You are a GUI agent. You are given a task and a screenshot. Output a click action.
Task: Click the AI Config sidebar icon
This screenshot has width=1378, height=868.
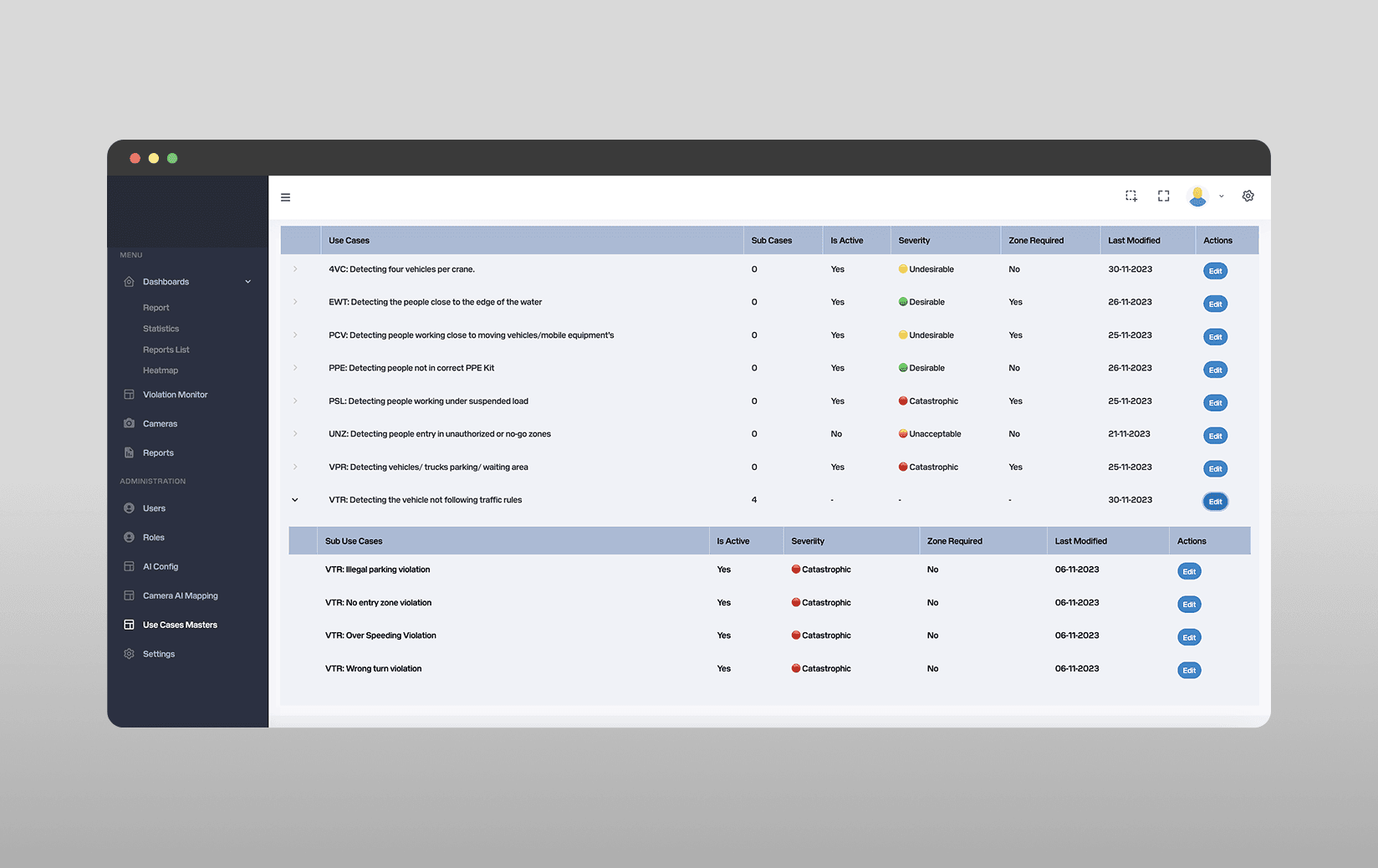coord(129,566)
